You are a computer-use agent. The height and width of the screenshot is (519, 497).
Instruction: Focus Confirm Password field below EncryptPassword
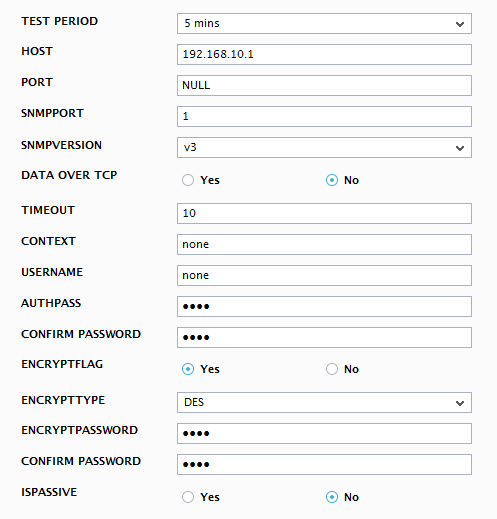click(324, 464)
